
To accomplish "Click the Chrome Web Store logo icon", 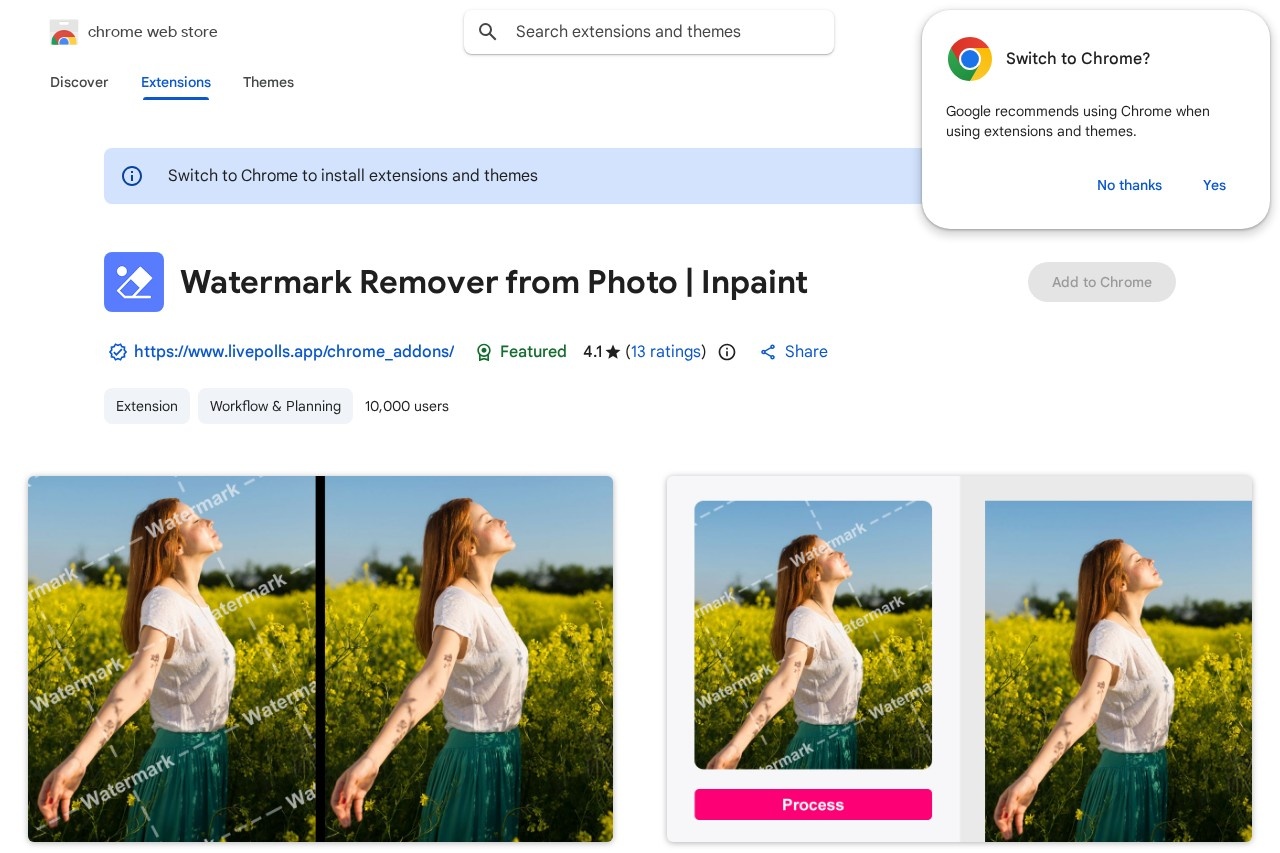I will click(x=64, y=33).
